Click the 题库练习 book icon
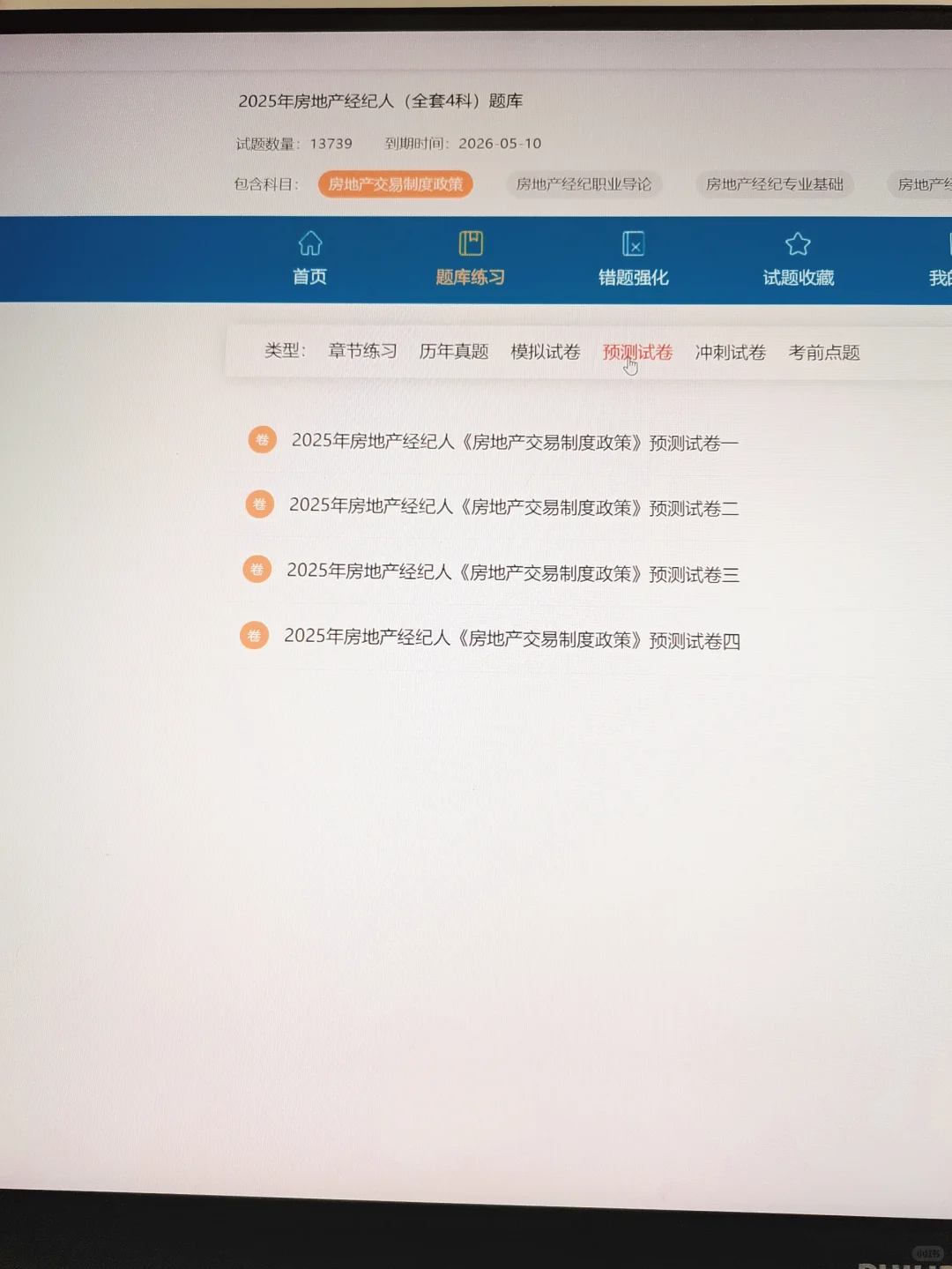 [x=471, y=243]
